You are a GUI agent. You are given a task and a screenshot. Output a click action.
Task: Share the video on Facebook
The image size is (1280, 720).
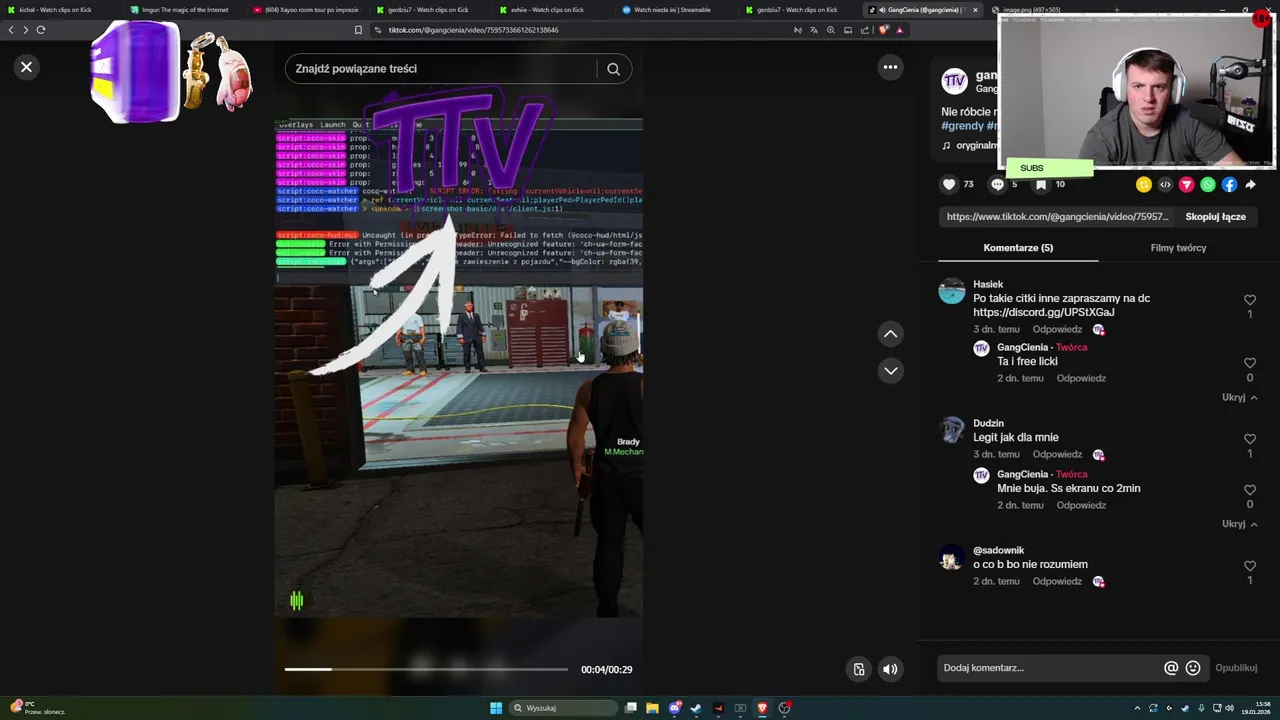click(1229, 184)
